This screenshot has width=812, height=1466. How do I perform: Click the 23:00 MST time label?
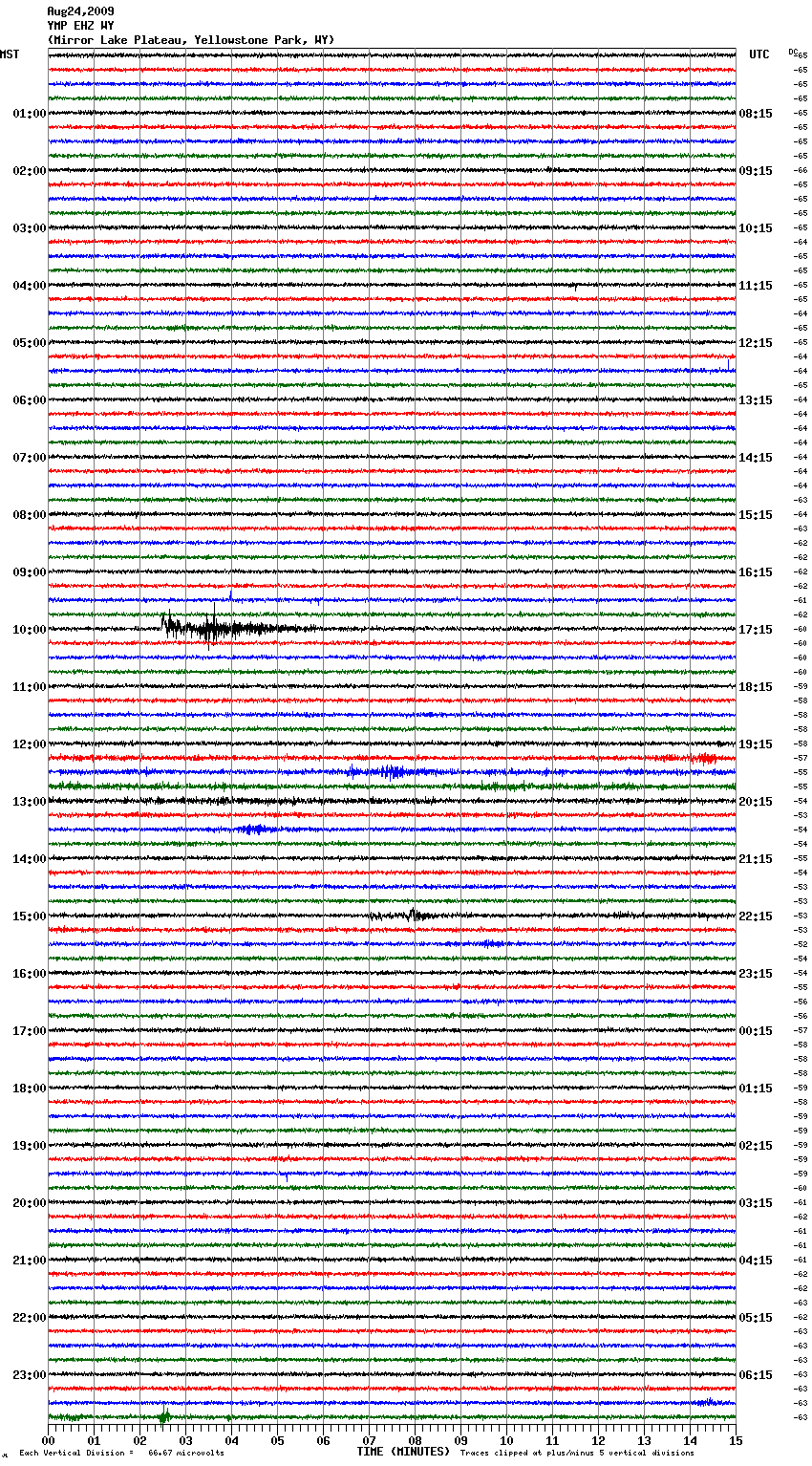tap(30, 1375)
